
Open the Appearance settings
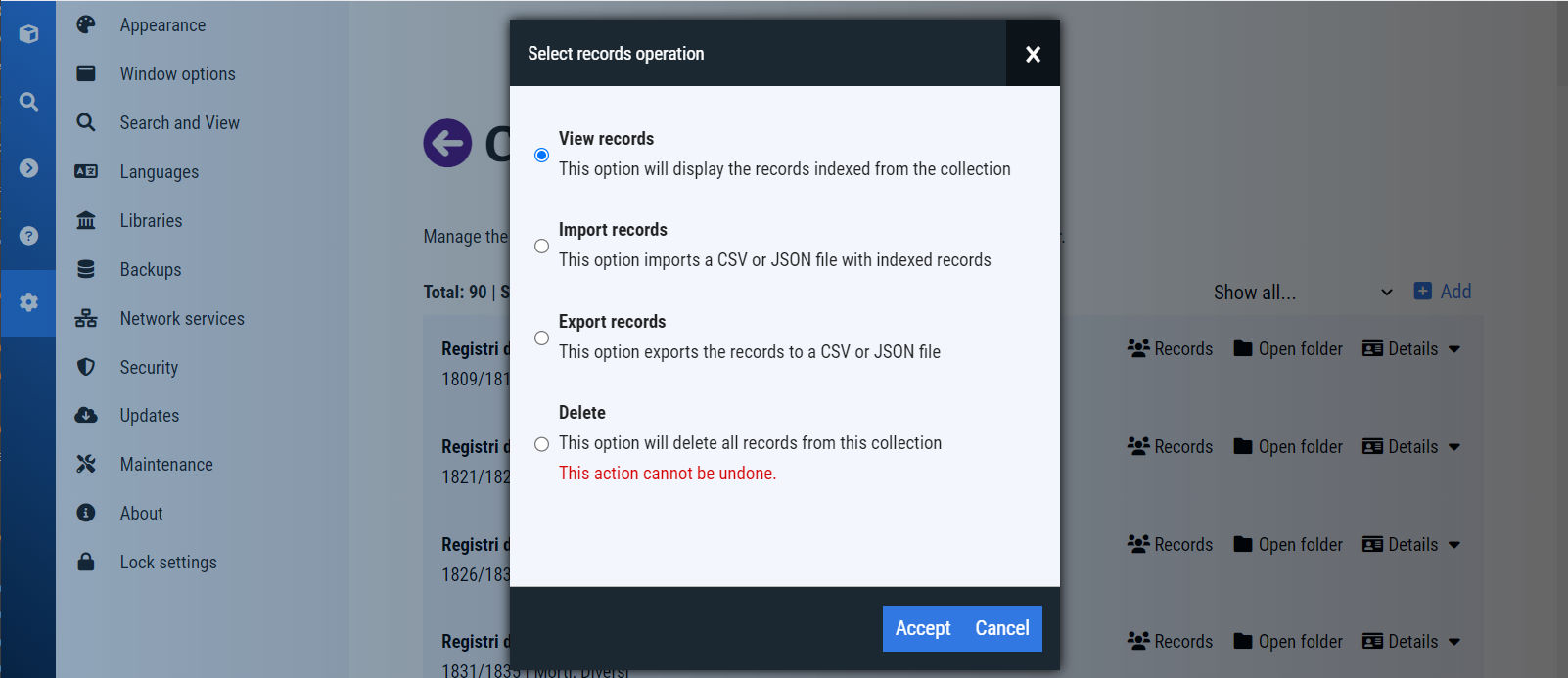pos(162,25)
